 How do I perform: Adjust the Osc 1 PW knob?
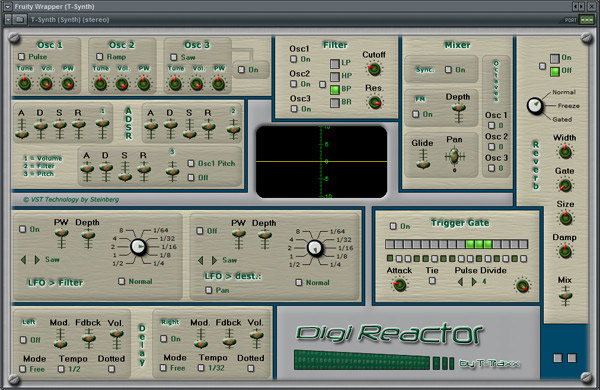coord(68,83)
